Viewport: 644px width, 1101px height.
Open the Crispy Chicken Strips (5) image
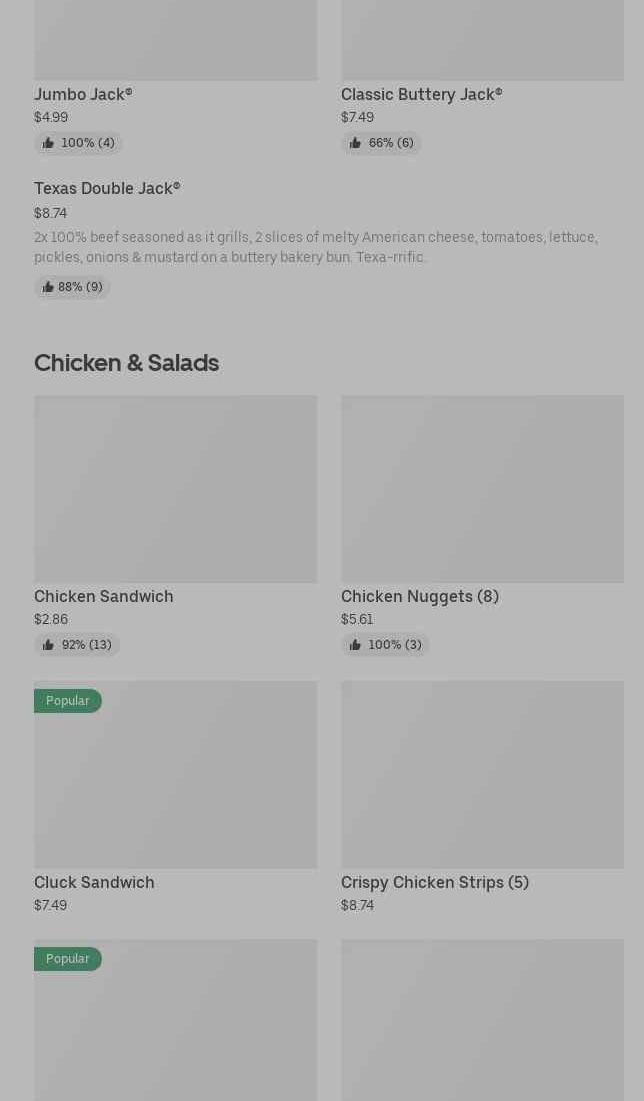[482, 774]
